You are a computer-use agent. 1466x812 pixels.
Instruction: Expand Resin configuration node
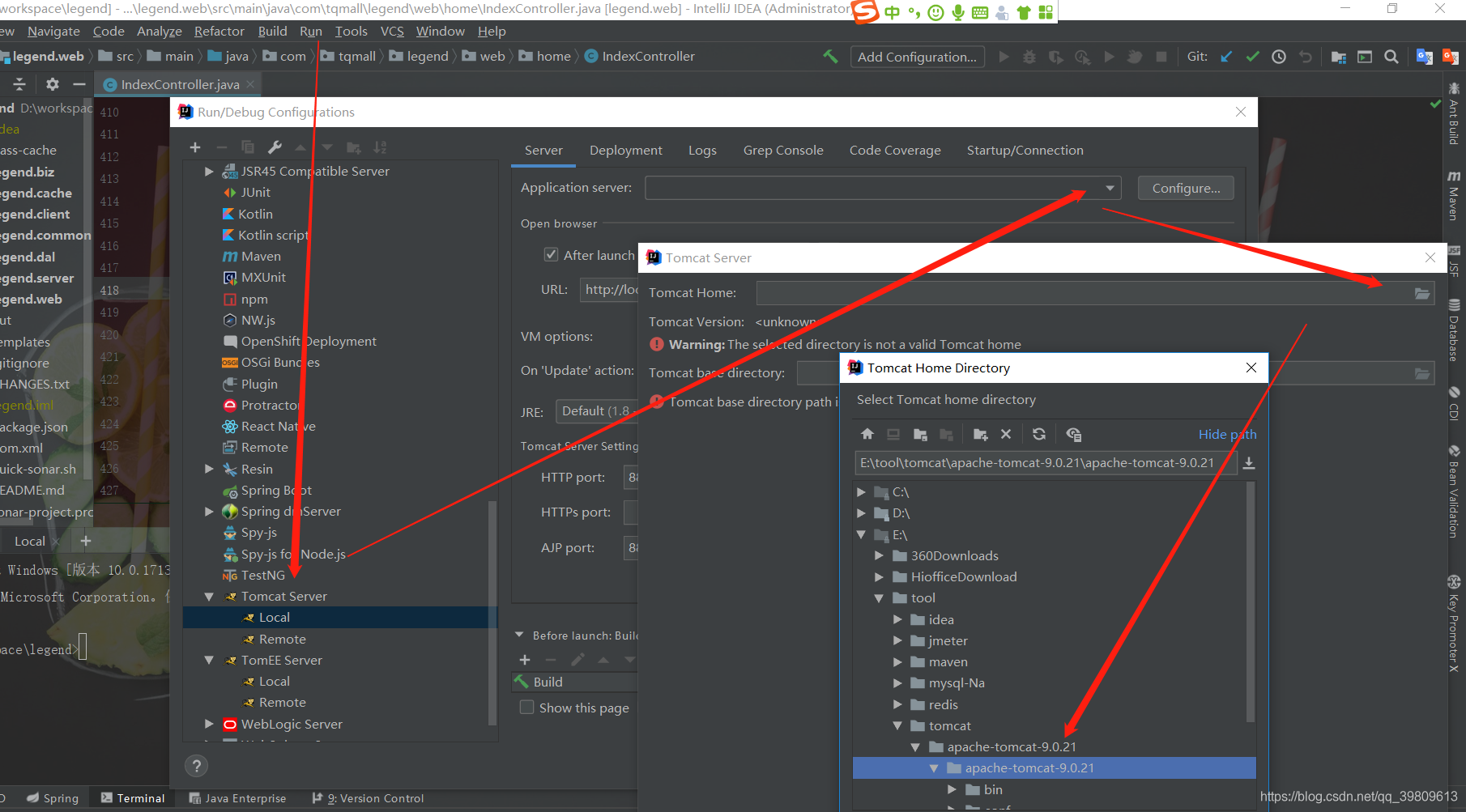pos(209,470)
